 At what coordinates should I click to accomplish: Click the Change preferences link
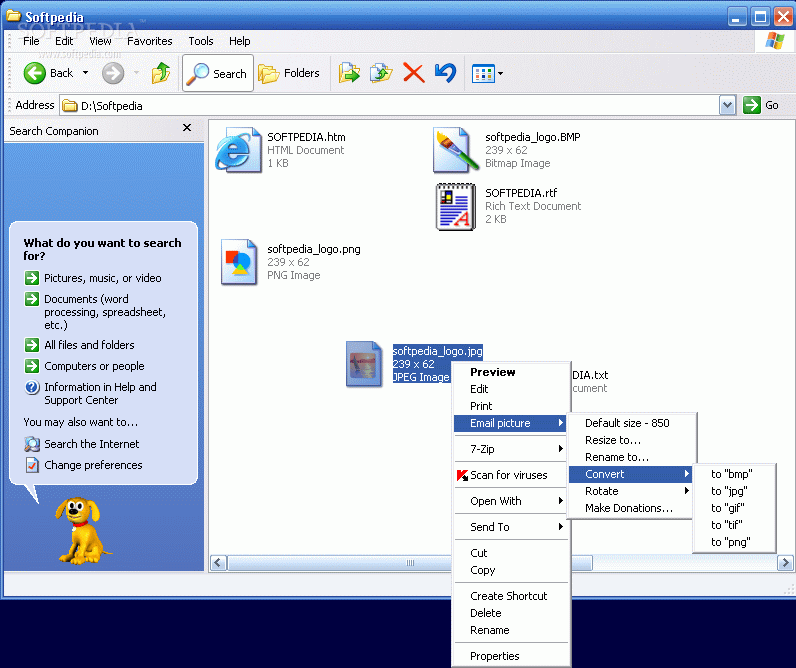click(x=93, y=465)
